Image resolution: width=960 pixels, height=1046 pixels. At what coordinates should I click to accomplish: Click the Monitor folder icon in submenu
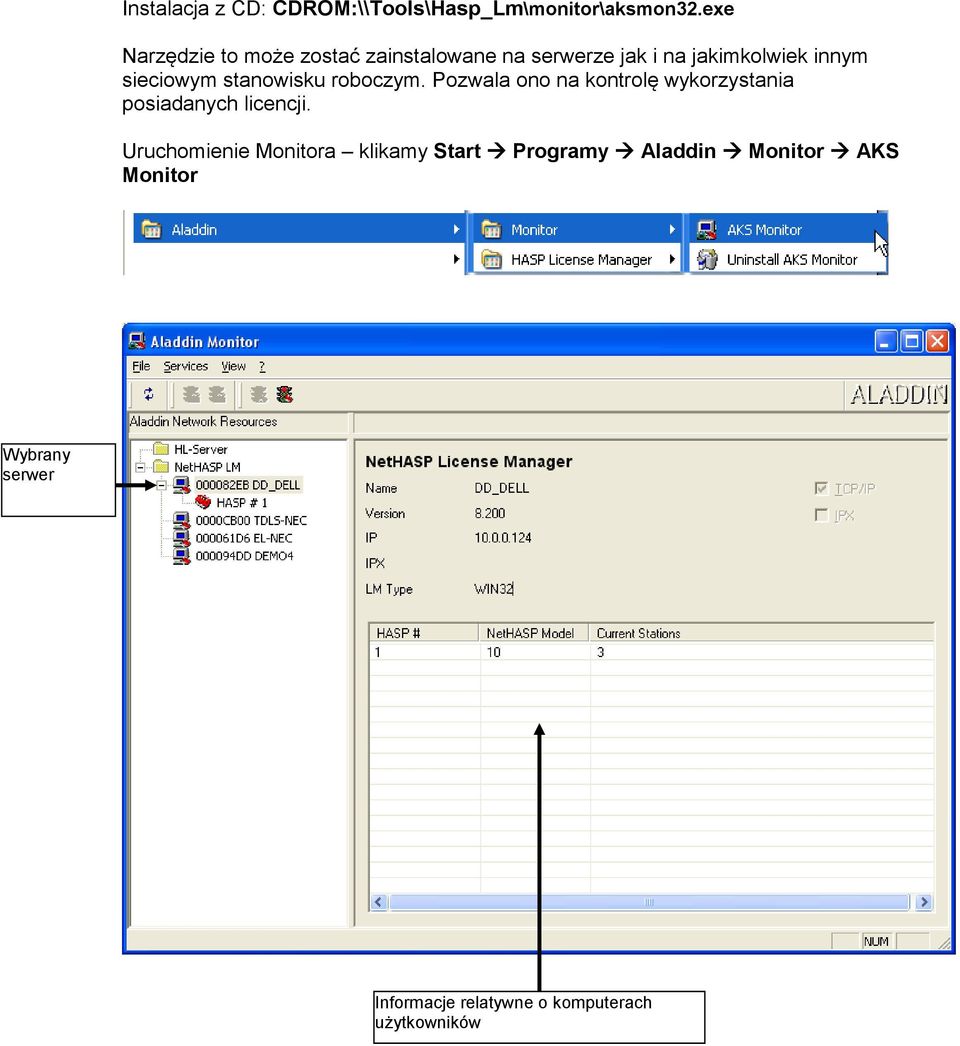click(x=492, y=229)
